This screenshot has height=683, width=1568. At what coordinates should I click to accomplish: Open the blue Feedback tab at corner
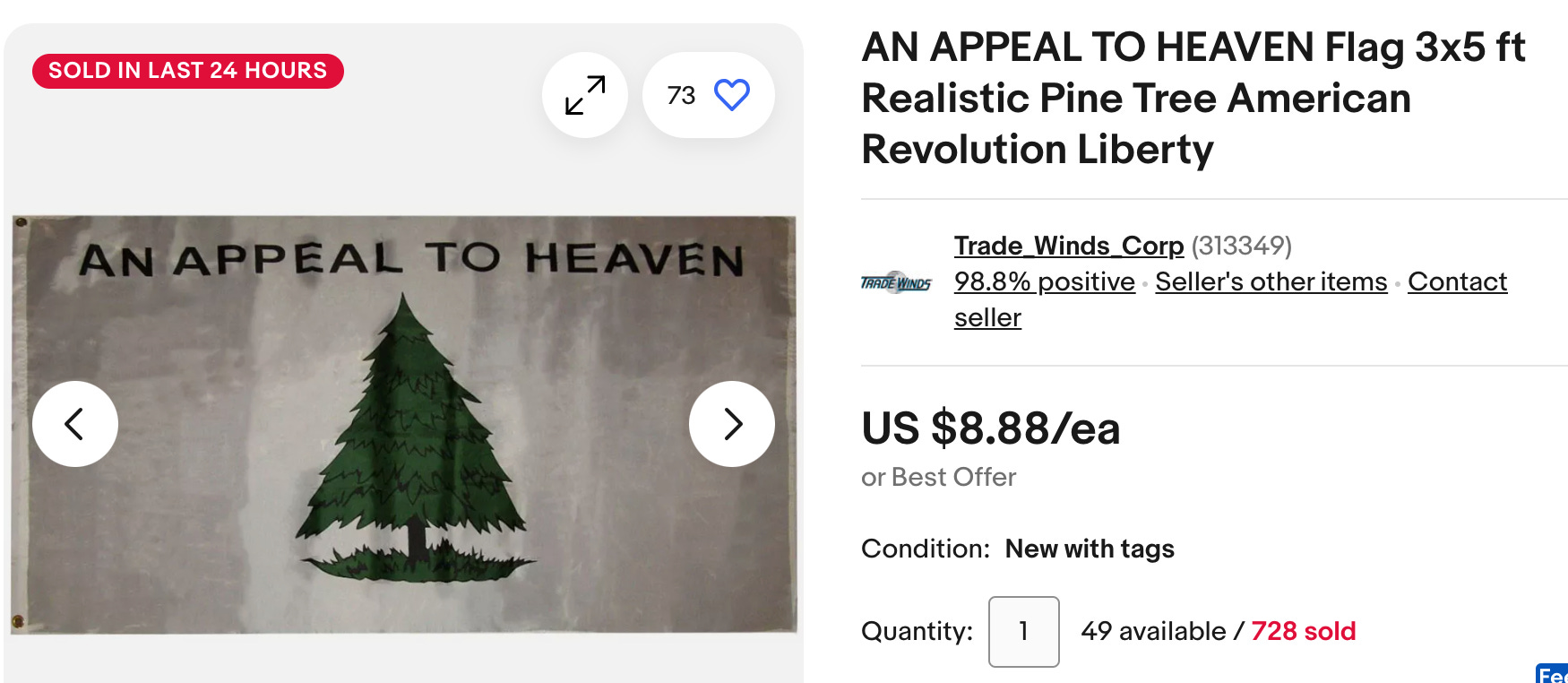click(1552, 673)
